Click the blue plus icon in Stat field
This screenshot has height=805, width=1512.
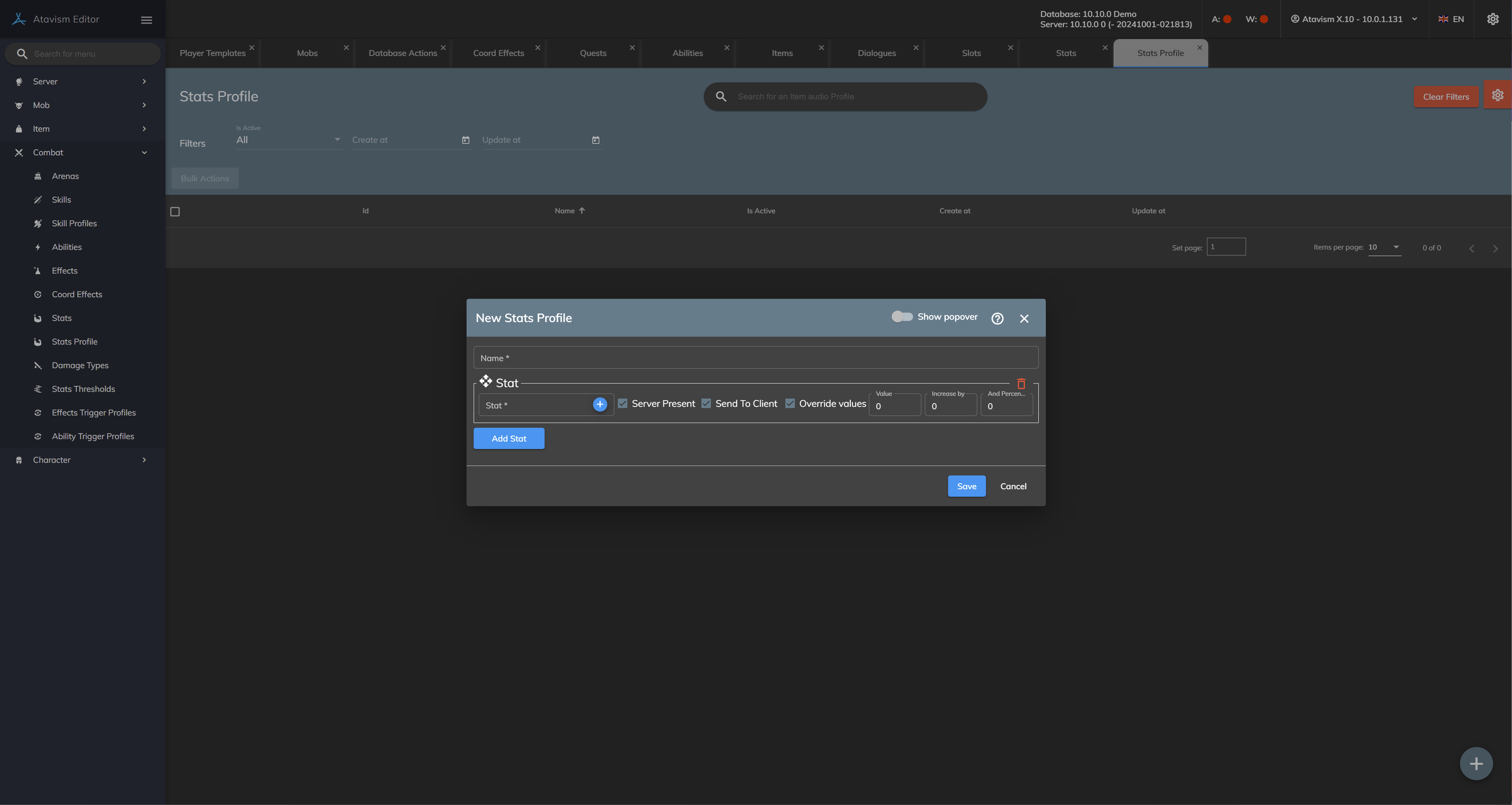point(599,404)
